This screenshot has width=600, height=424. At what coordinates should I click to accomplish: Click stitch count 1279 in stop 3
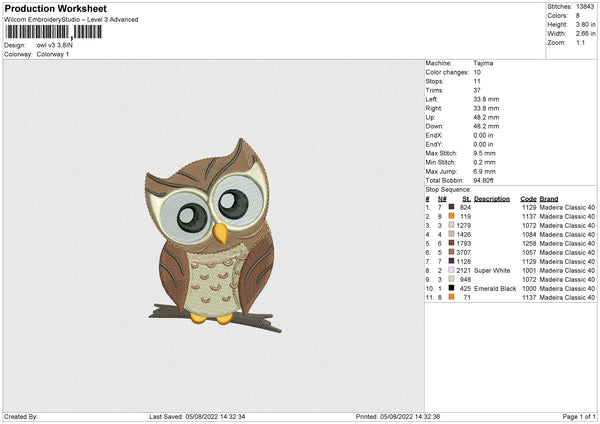click(464, 225)
